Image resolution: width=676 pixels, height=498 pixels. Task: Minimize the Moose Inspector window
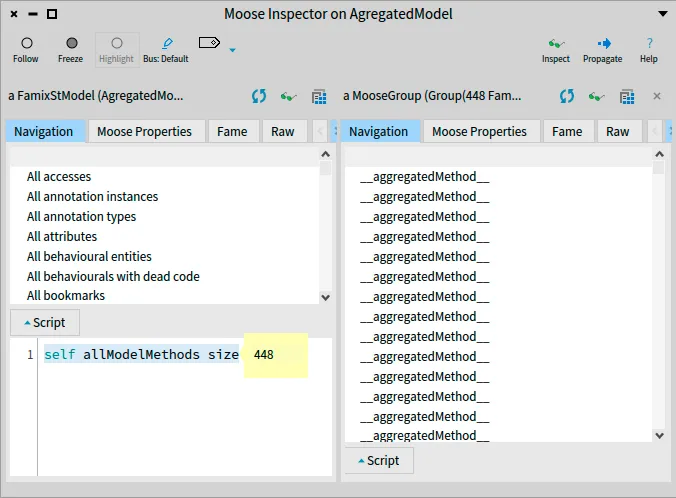(33, 14)
